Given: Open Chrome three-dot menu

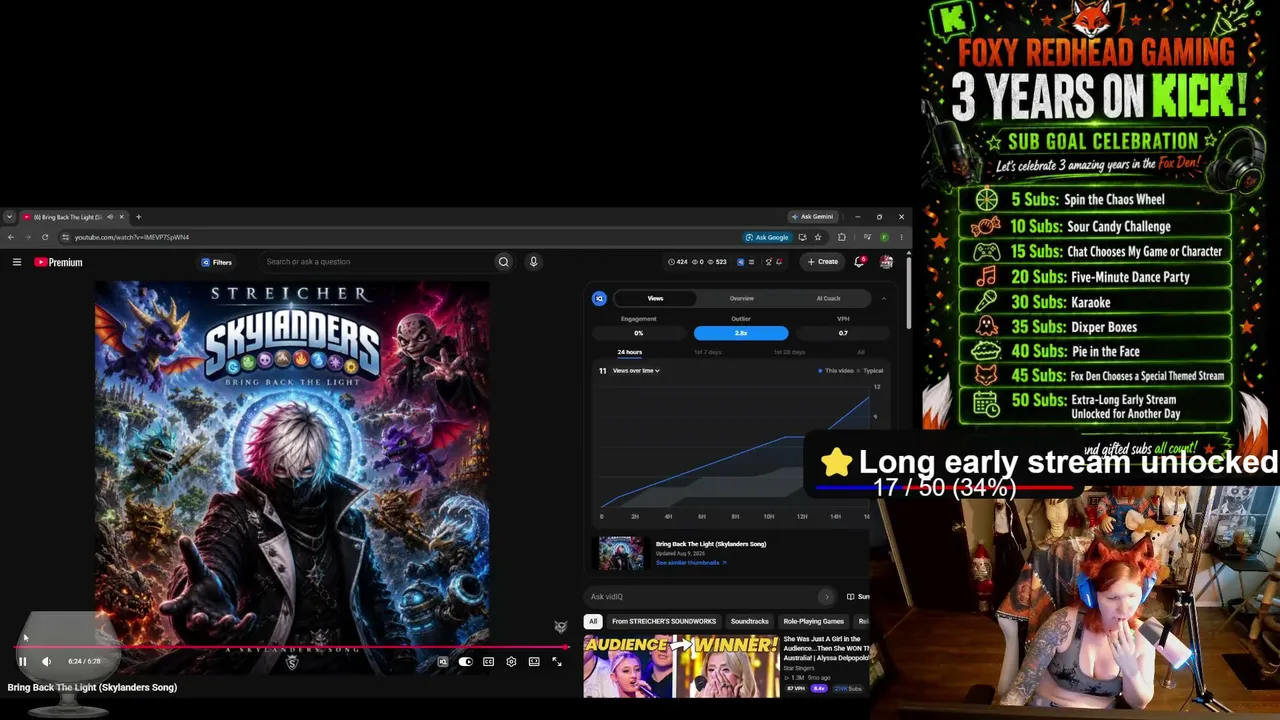Looking at the screenshot, I should 901,237.
